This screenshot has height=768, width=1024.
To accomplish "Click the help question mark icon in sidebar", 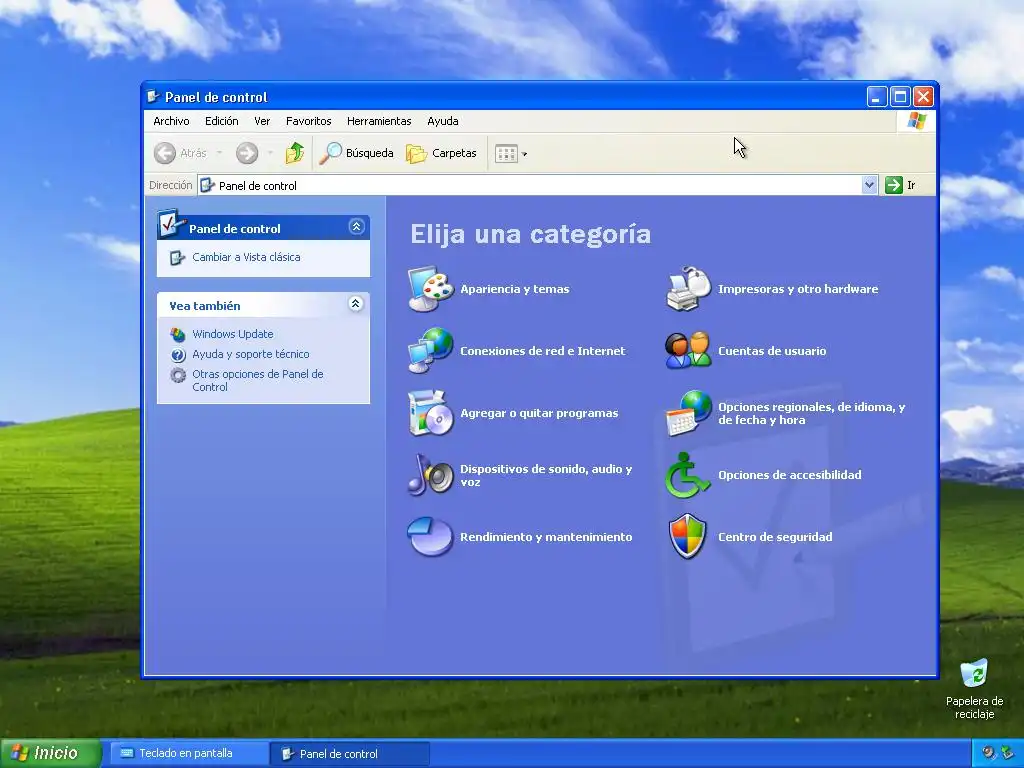I will click(178, 355).
